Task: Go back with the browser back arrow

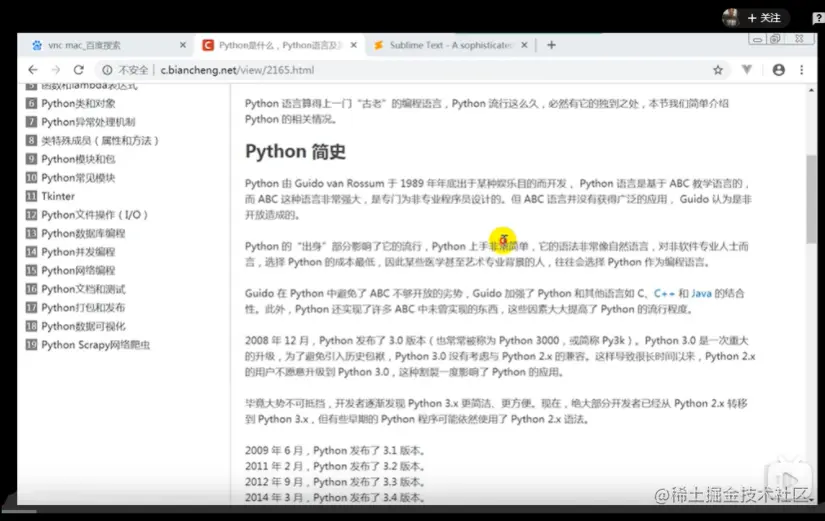Action: 33,69
